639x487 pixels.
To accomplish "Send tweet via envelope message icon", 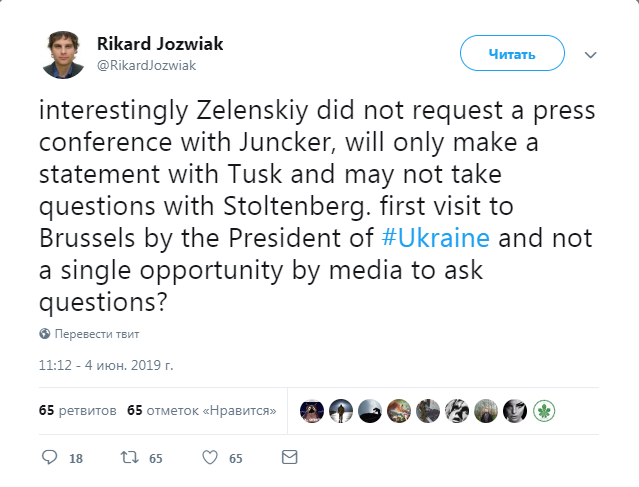I will pyautogui.click(x=290, y=458).
